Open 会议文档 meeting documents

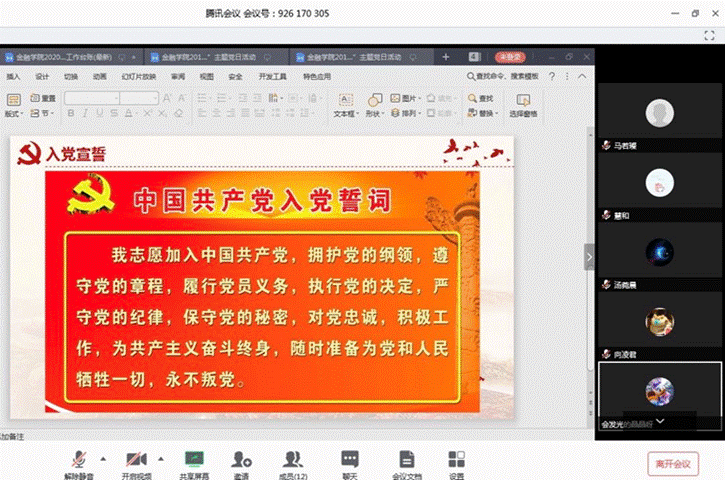(x=406, y=459)
